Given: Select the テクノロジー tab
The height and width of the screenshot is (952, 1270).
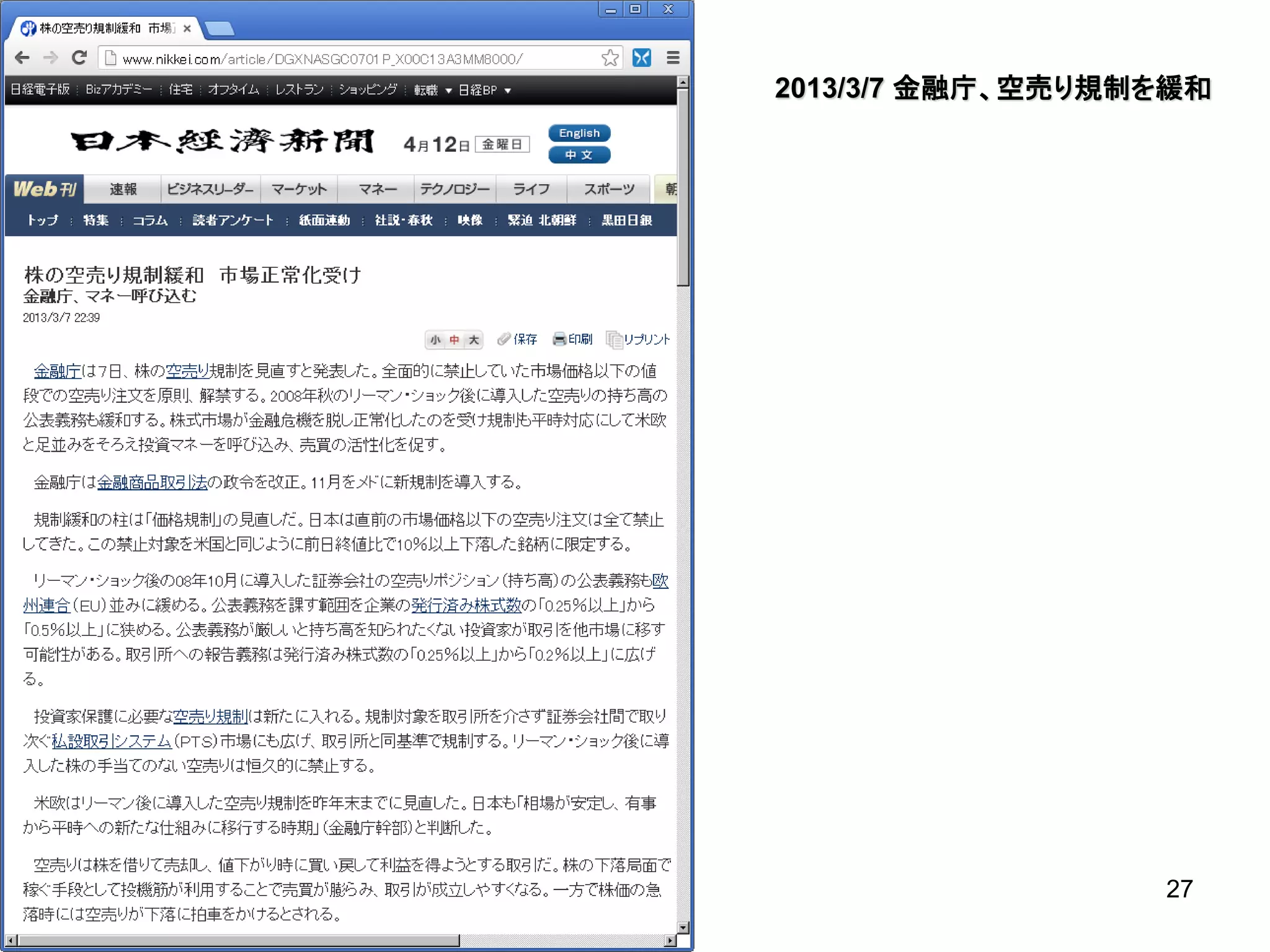Looking at the screenshot, I should pos(455,190).
